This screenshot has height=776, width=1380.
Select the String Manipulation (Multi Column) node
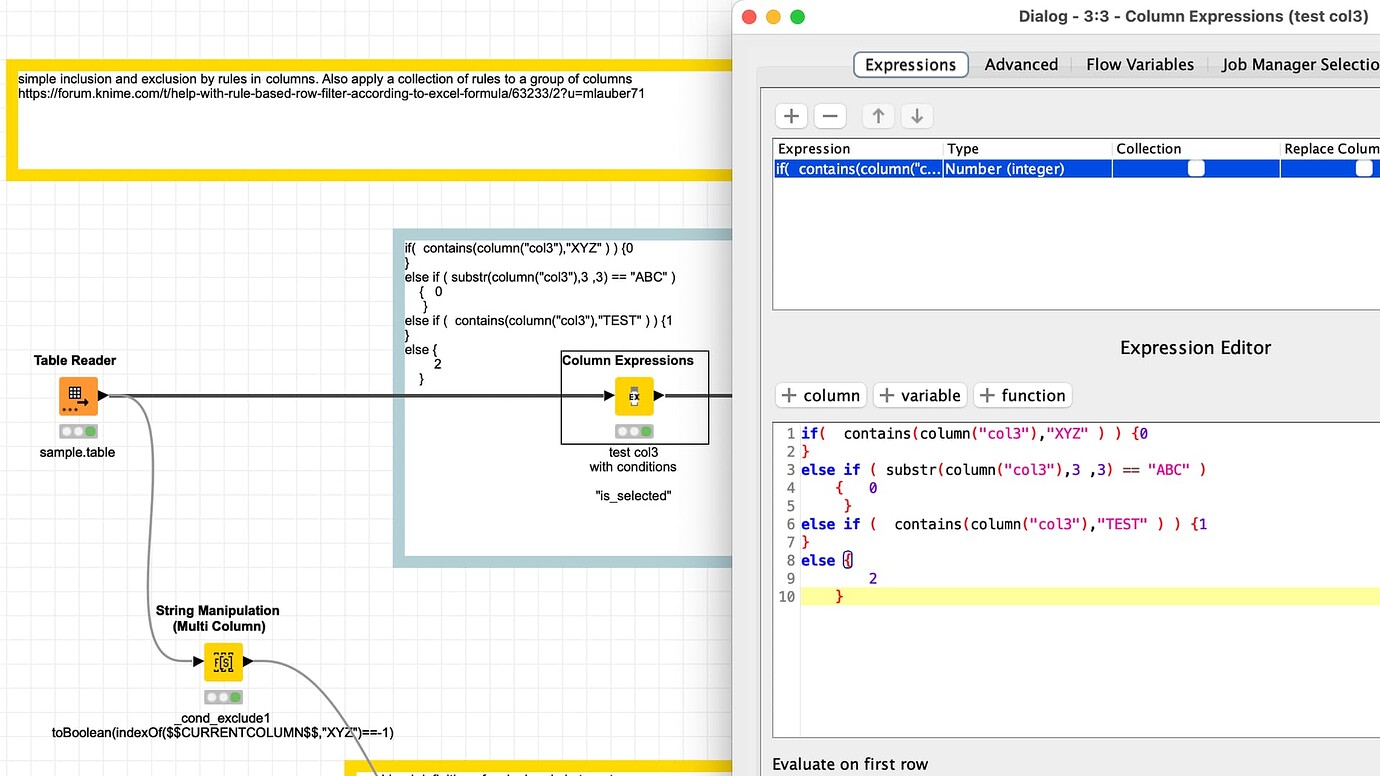(222, 661)
